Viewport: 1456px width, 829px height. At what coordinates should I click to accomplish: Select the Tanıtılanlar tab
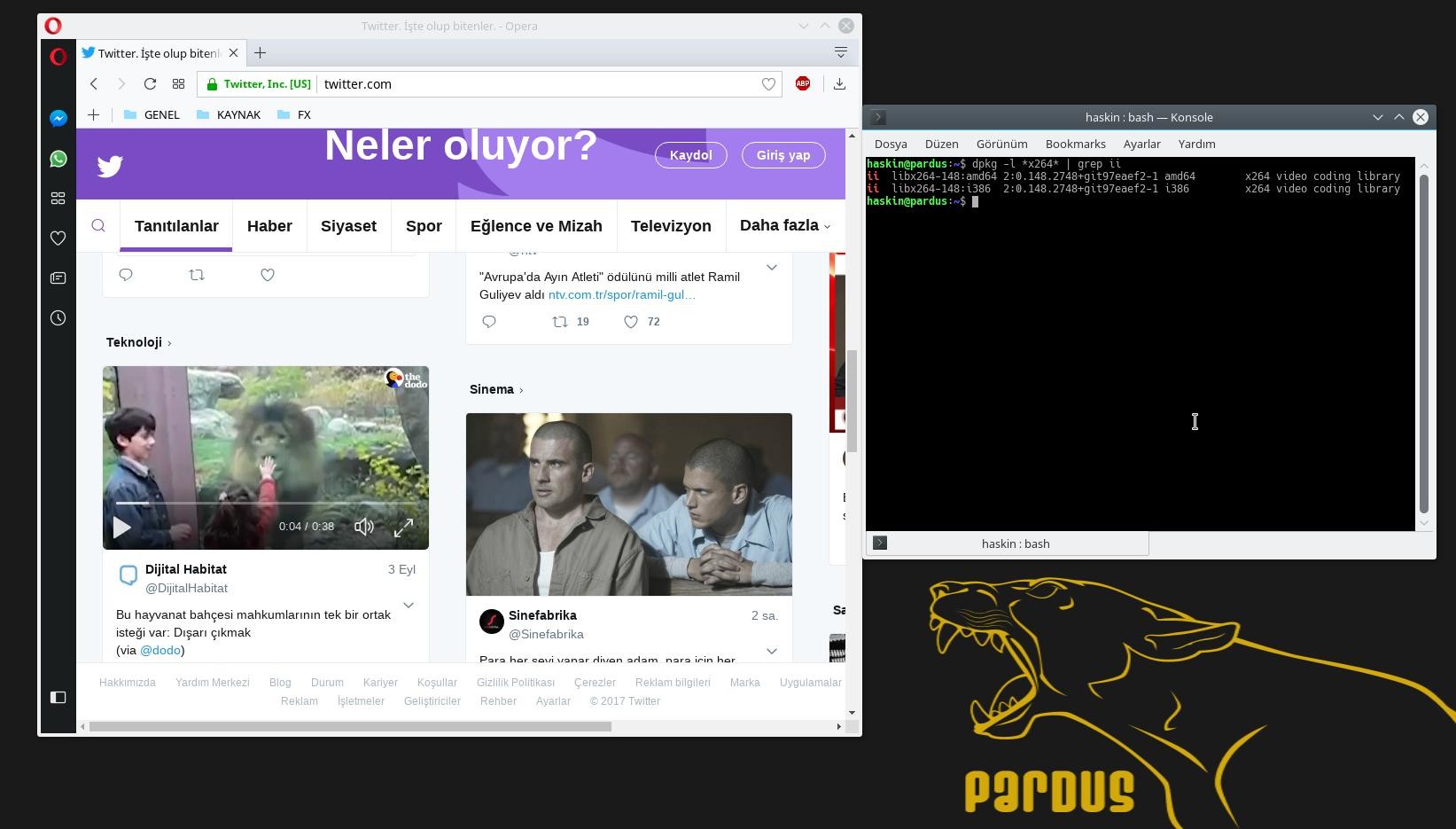pyautogui.click(x=176, y=226)
